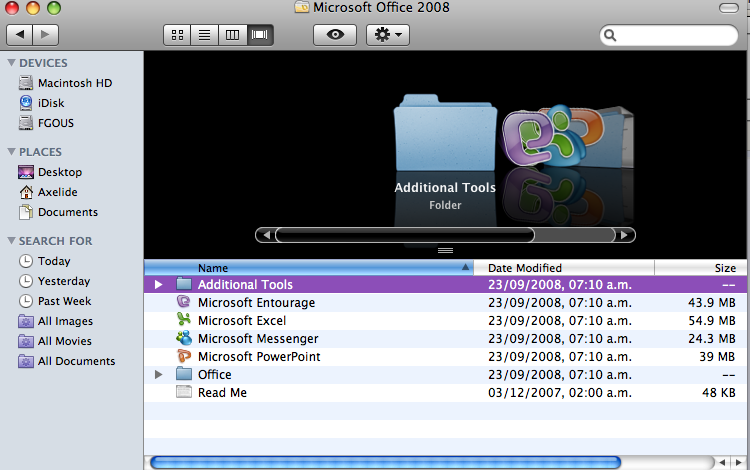Click the 43.9 MB size value
This screenshot has height=470, width=750.
pos(712,303)
